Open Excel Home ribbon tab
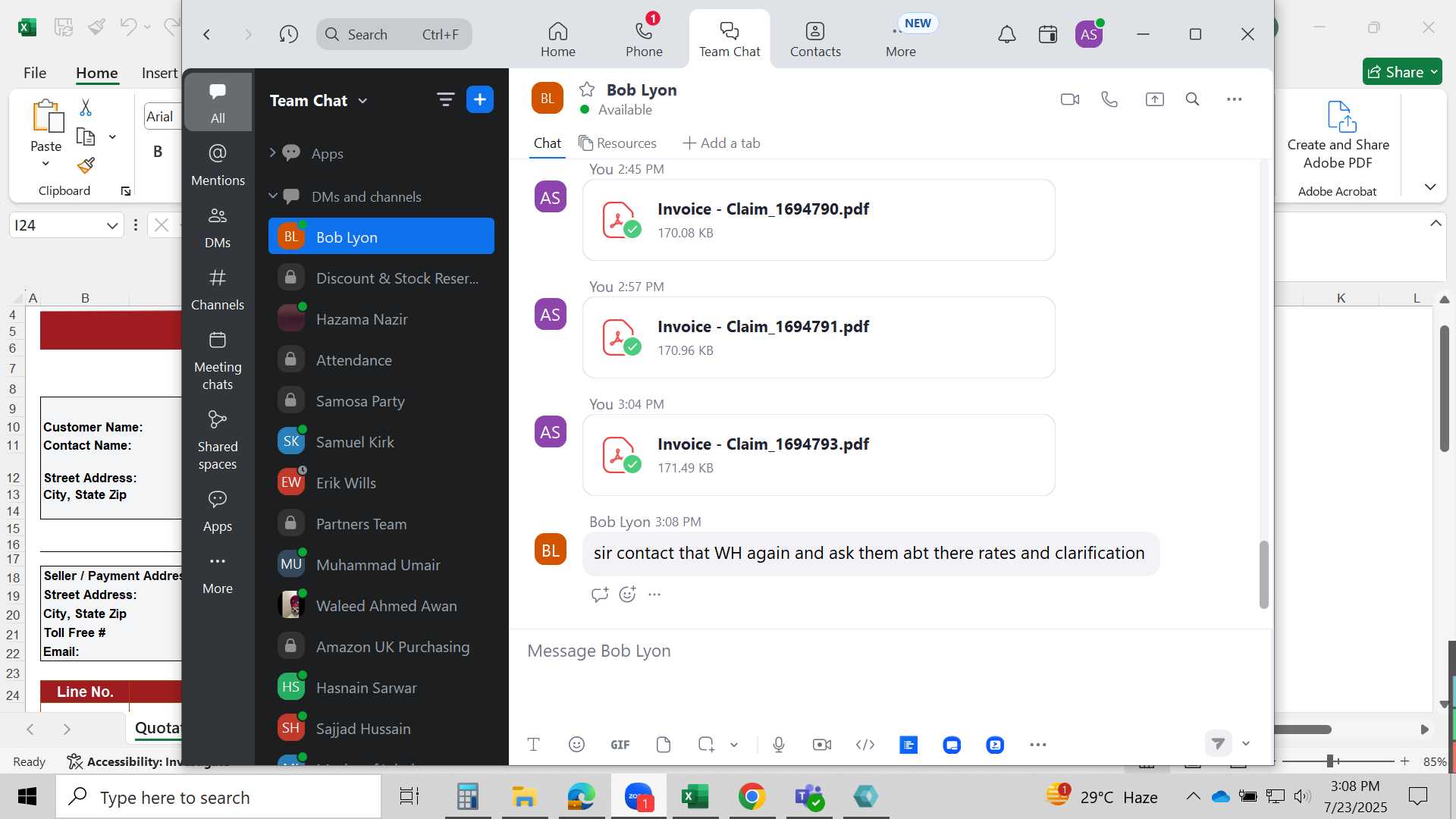The image size is (1456, 819). click(x=97, y=73)
